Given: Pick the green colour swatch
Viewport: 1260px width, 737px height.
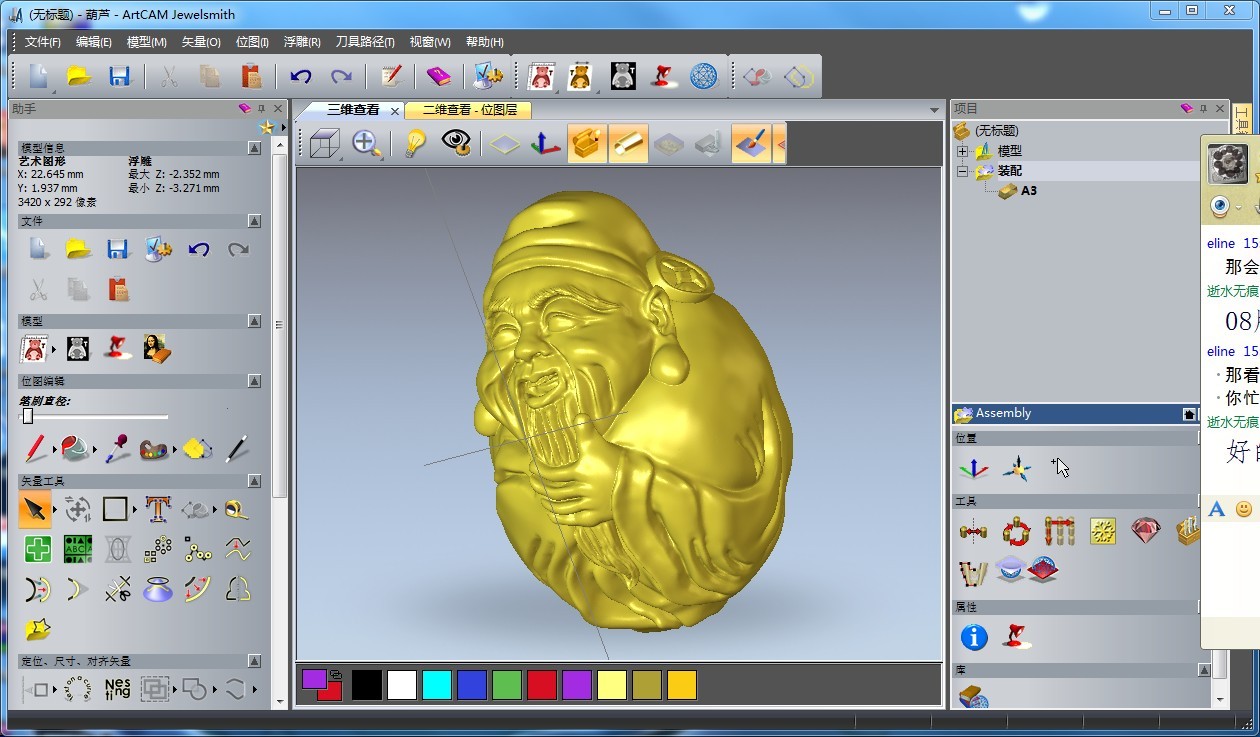Looking at the screenshot, I should click(x=506, y=685).
